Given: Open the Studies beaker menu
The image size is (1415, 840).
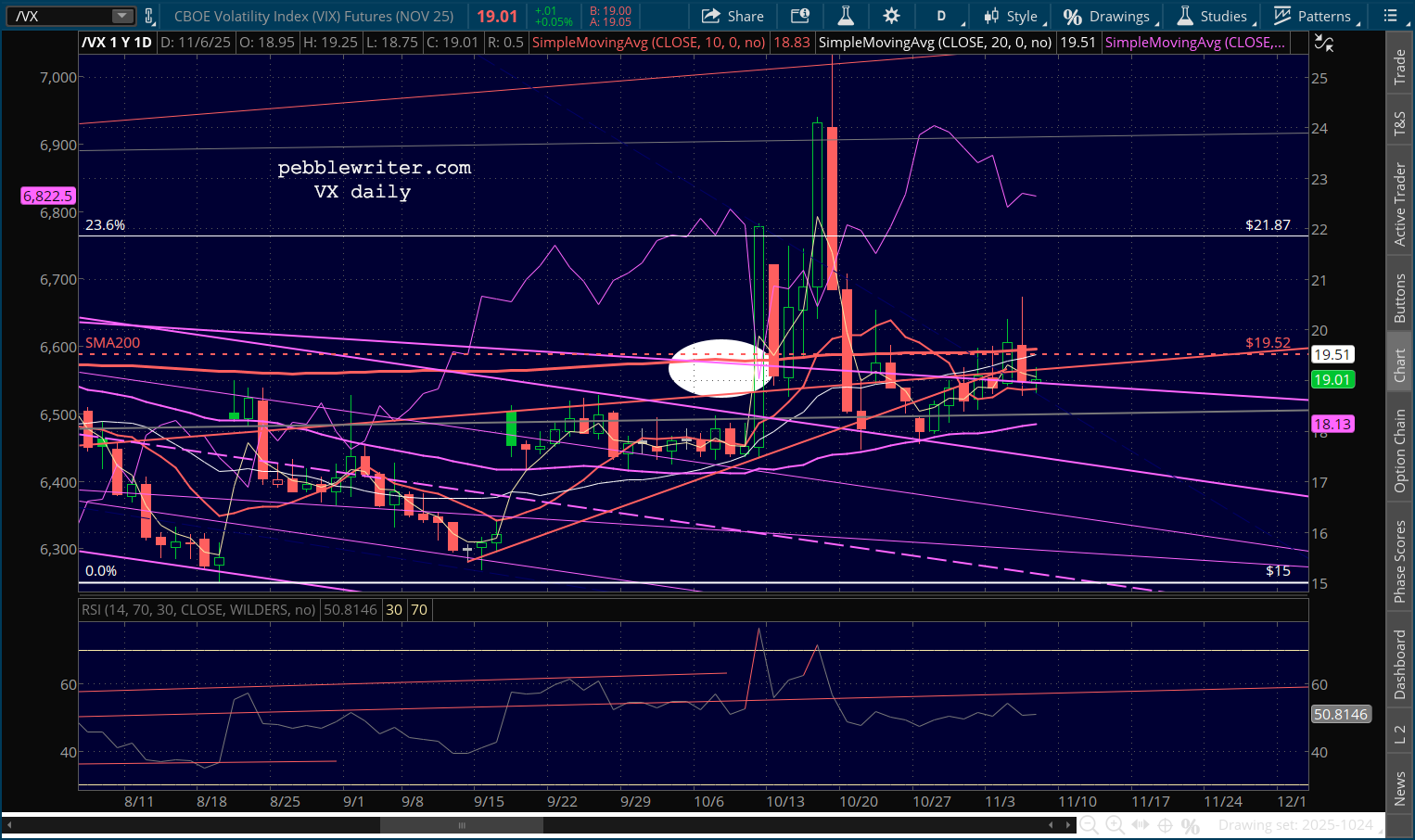Looking at the screenshot, I should 1215,16.
